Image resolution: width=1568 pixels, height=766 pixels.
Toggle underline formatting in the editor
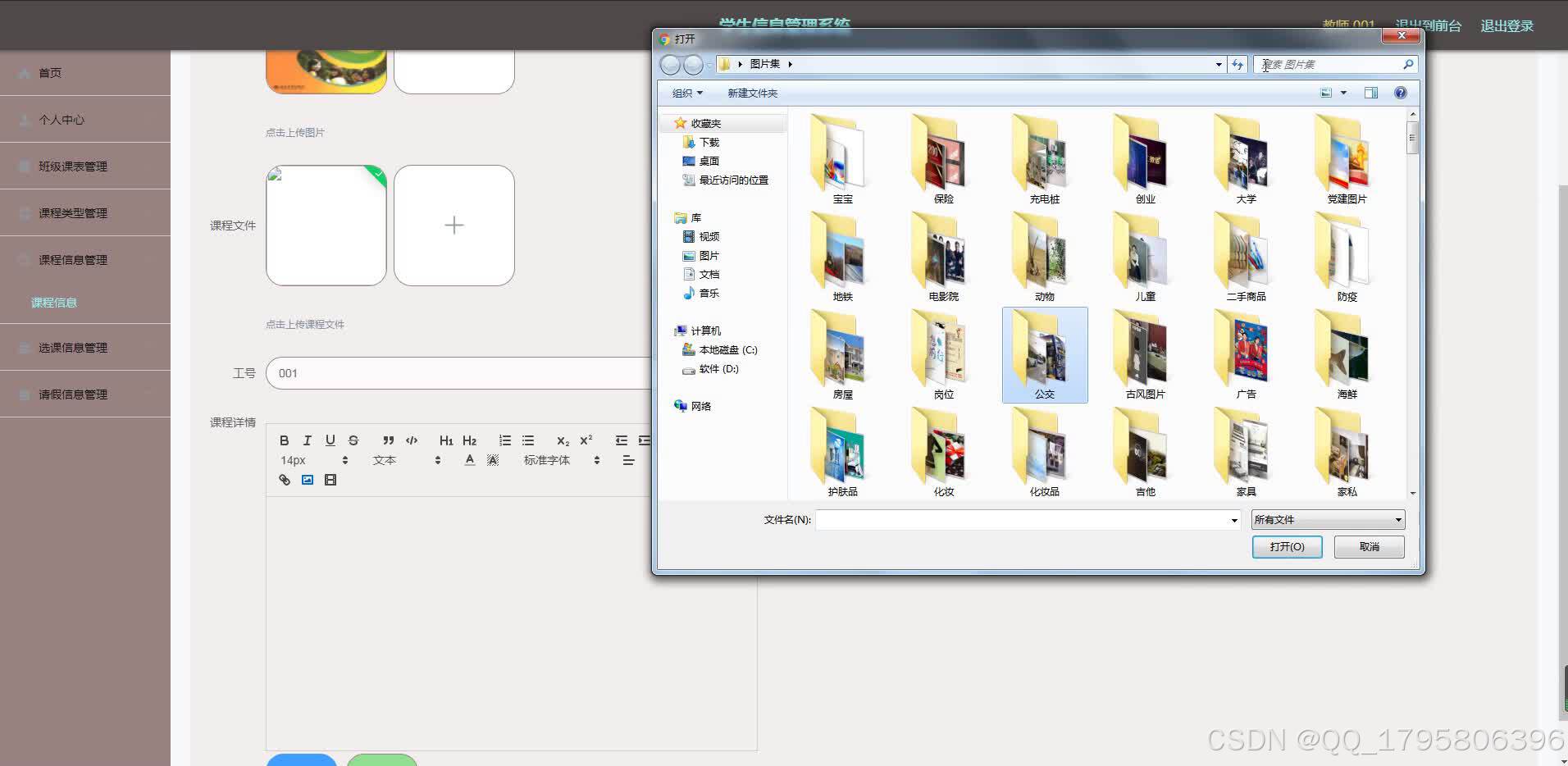[330, 440]
